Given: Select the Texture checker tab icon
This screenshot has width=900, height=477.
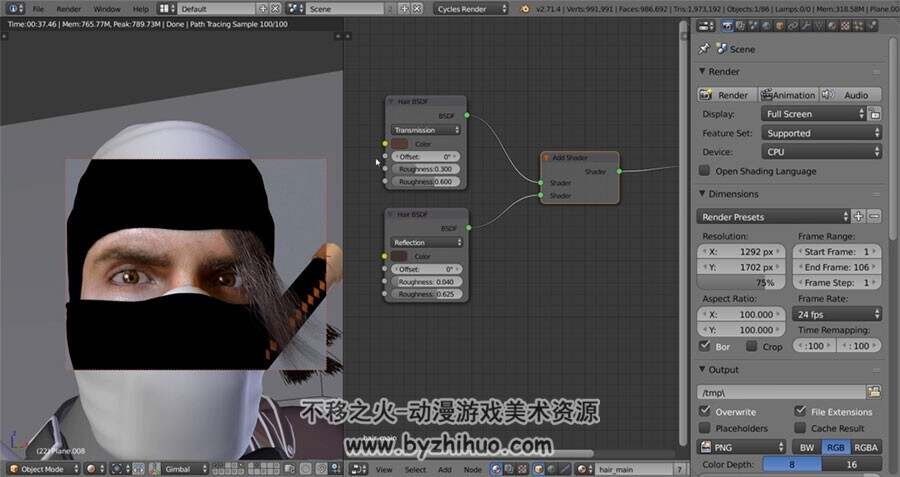Looking at the screenshot, I should [x=845, y=26].
